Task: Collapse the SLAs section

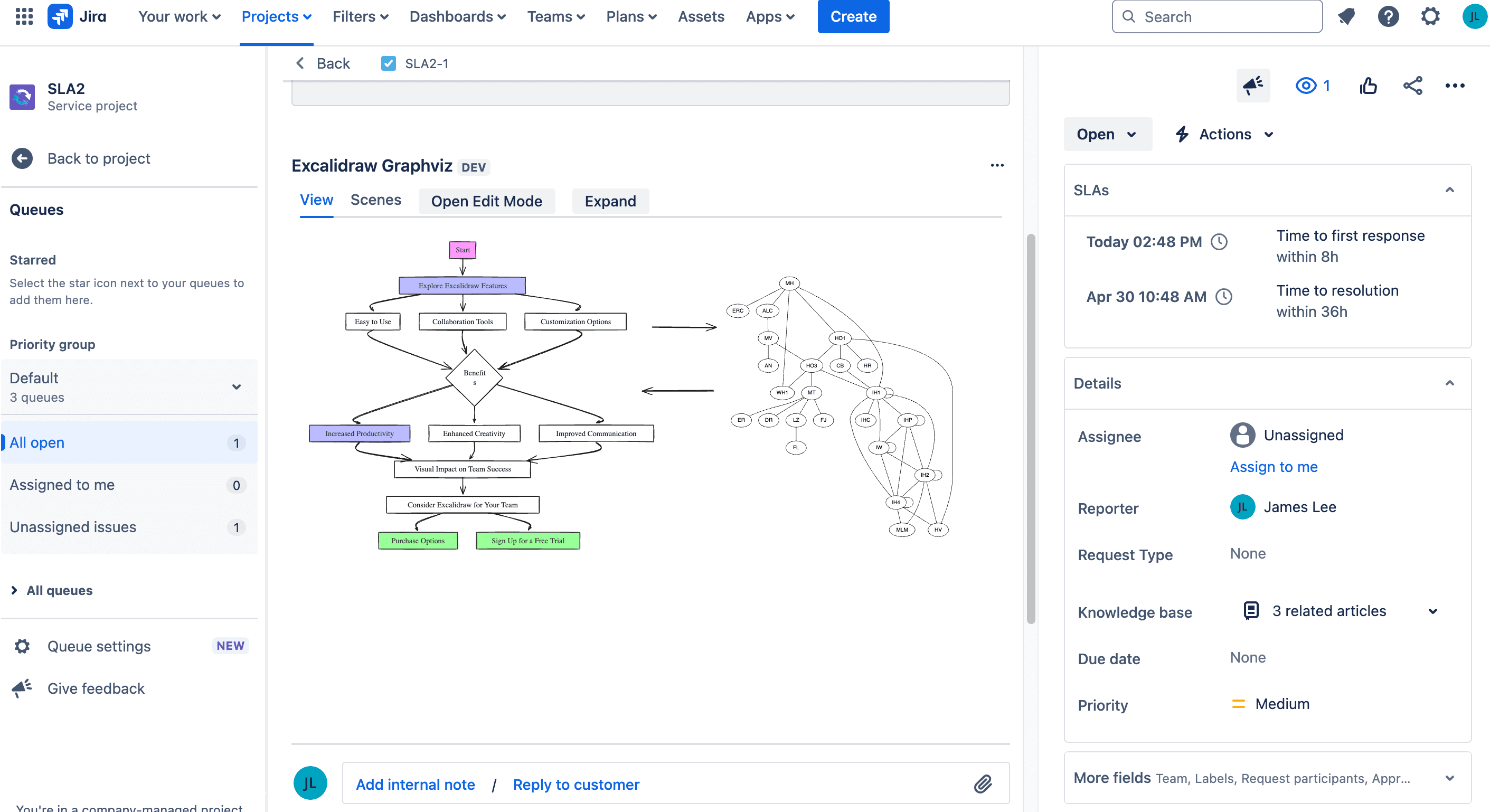Action: pyautogui.click(x=1449, y=190)
